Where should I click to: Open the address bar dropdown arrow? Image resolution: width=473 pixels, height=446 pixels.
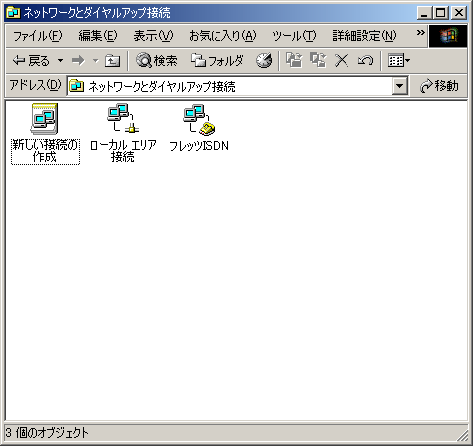pos(400,86)
